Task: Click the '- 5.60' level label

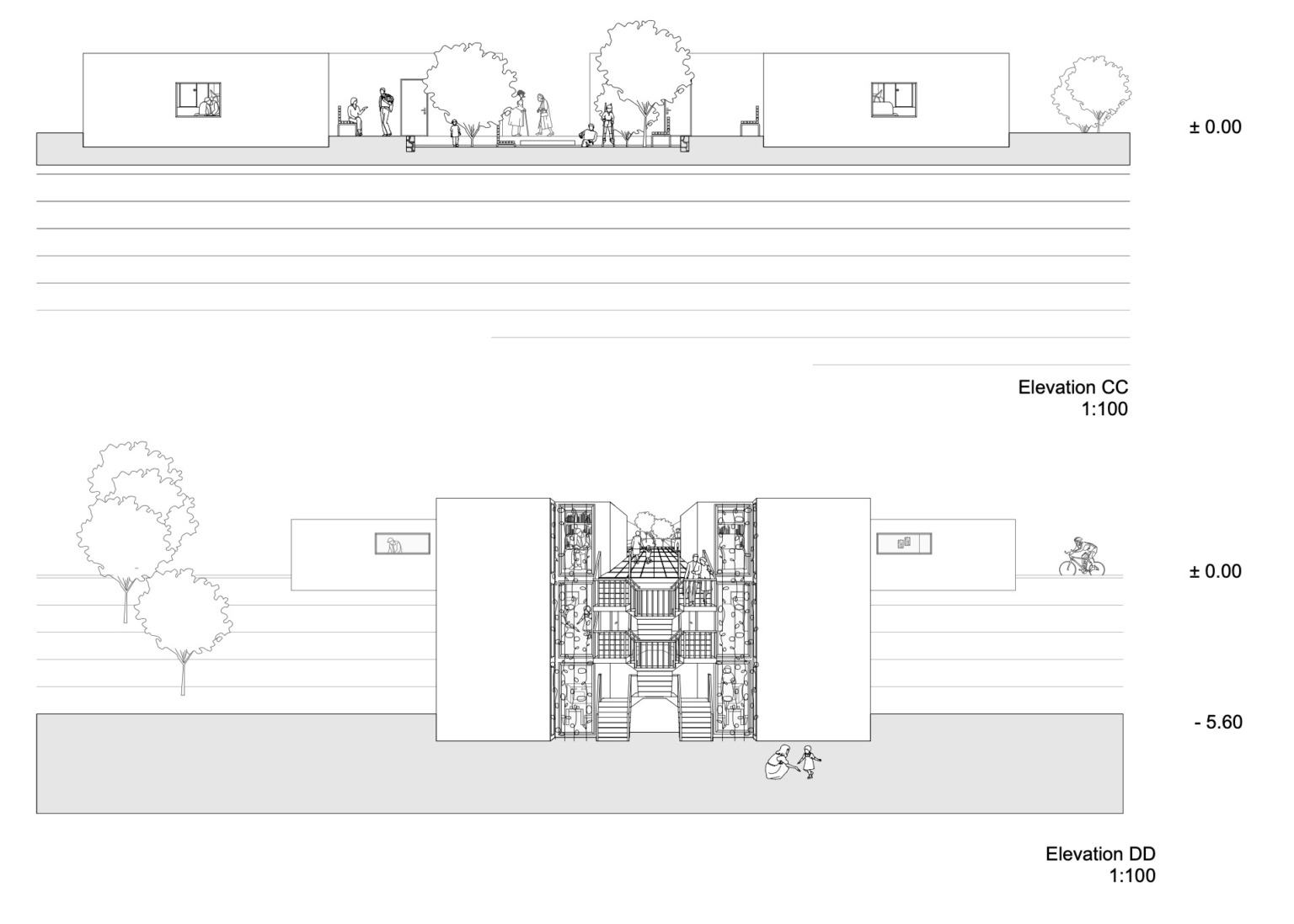Action: [1218, 723]
